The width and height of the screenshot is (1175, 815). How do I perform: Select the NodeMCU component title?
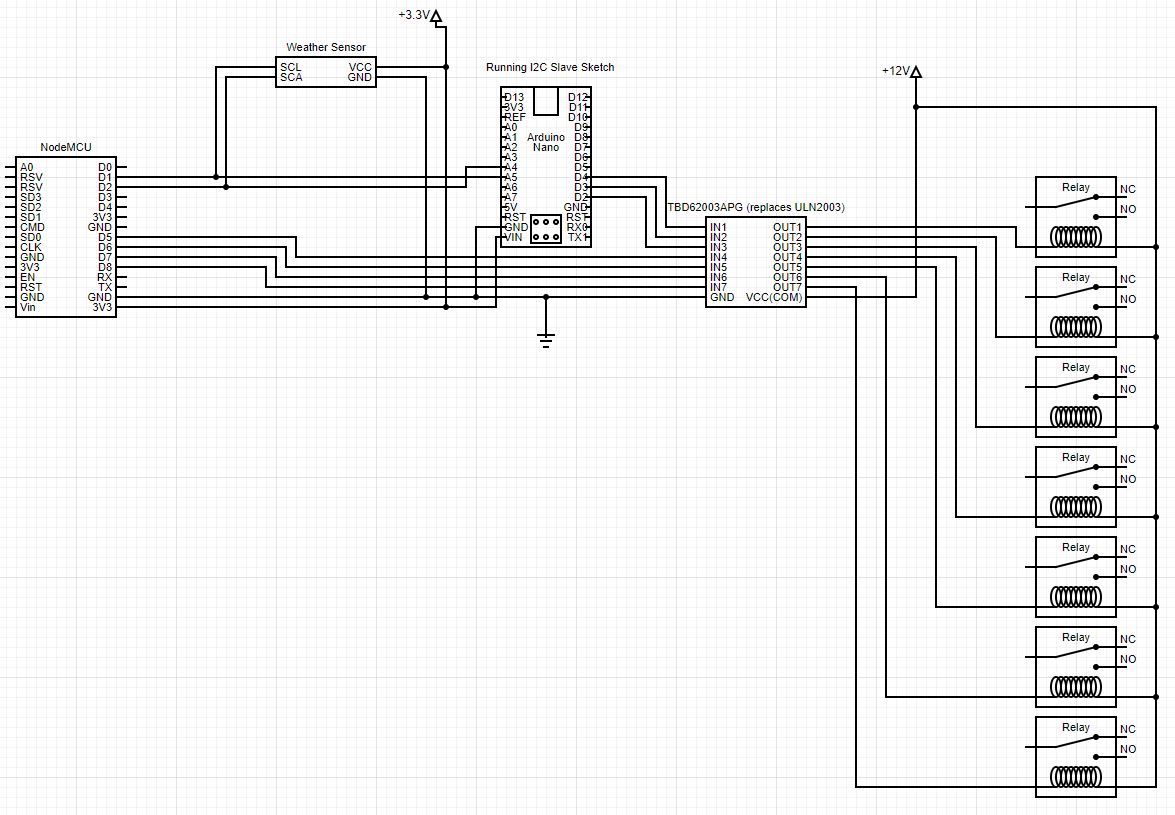tap(66, 148)
